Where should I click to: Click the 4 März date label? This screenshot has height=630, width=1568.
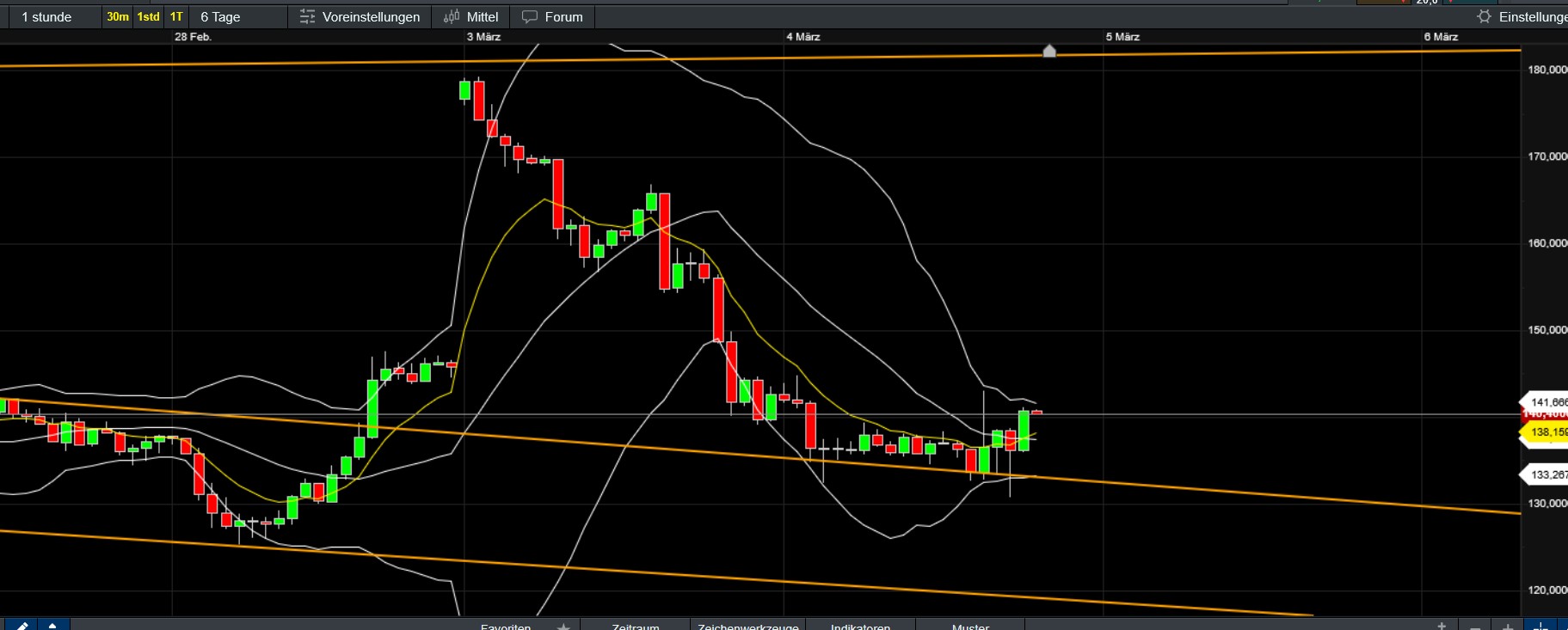(803, 37)
